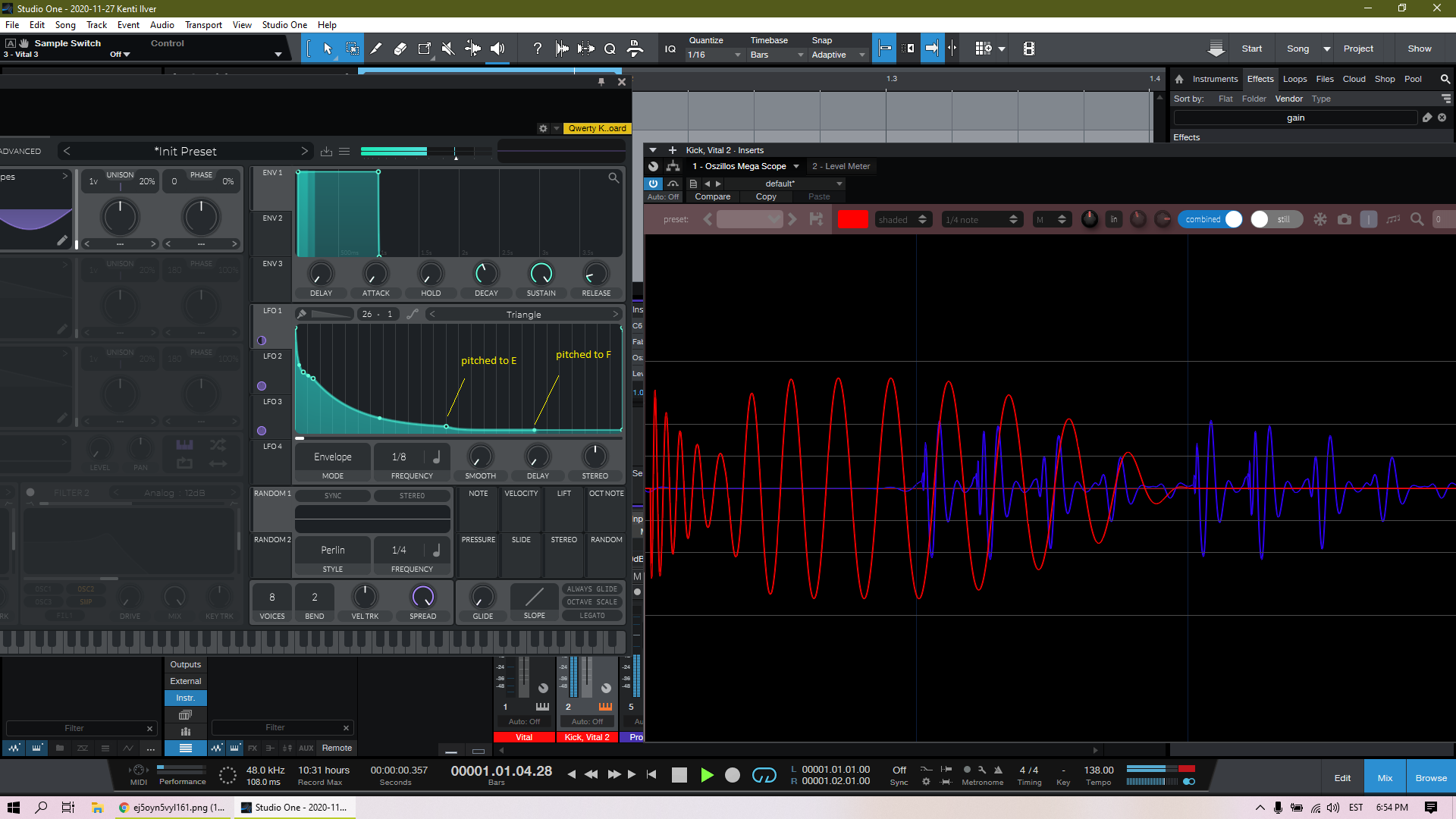1456x819 pixels.
Task: Toggle Snap to grid button
Action: tap(883, 49)
